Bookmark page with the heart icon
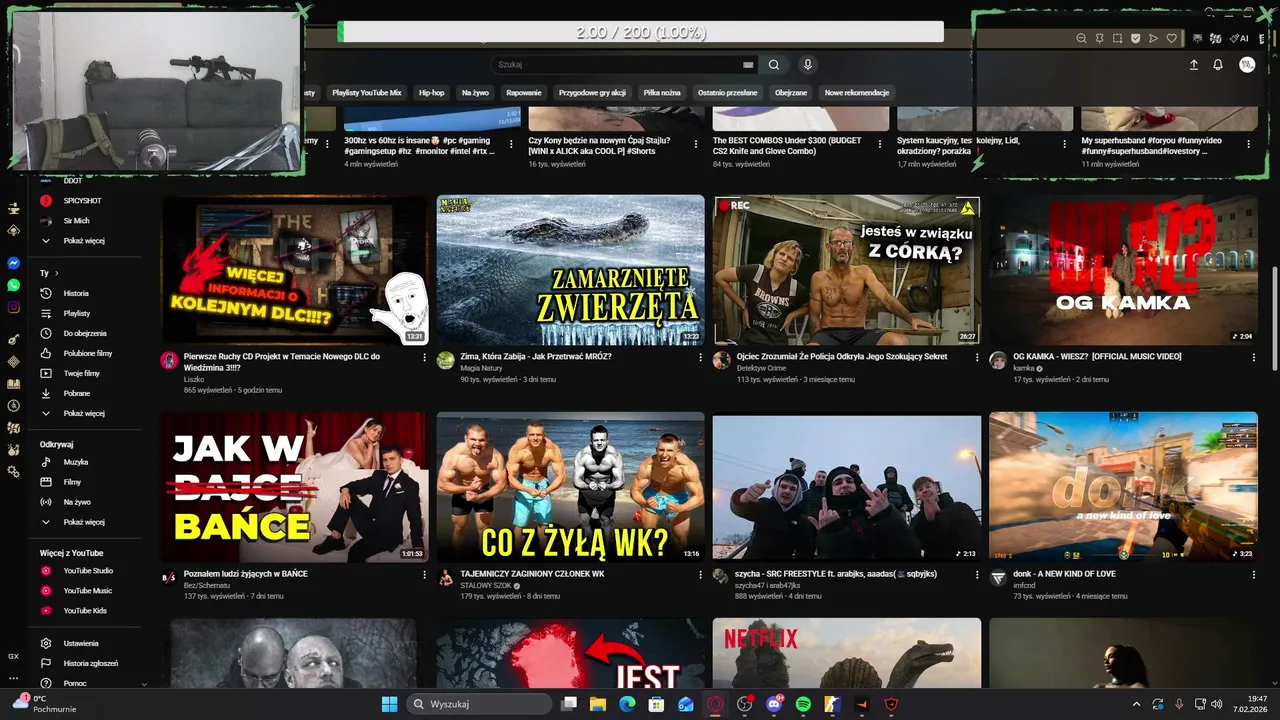The image size is (1280, 720). pyautogui.click(x=1171, y=39)
